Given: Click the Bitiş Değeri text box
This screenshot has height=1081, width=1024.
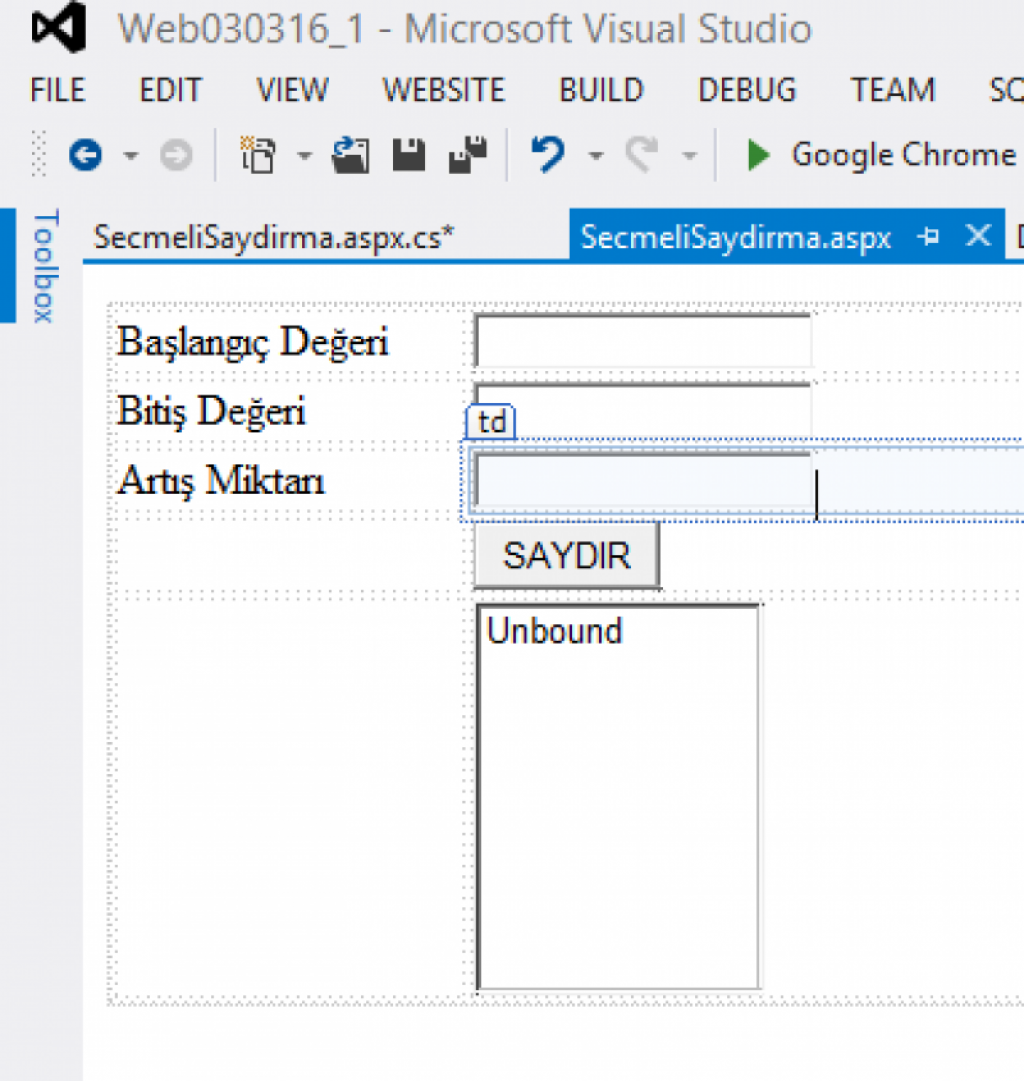Looking at the screenshot, I should (x=643, y=410).
